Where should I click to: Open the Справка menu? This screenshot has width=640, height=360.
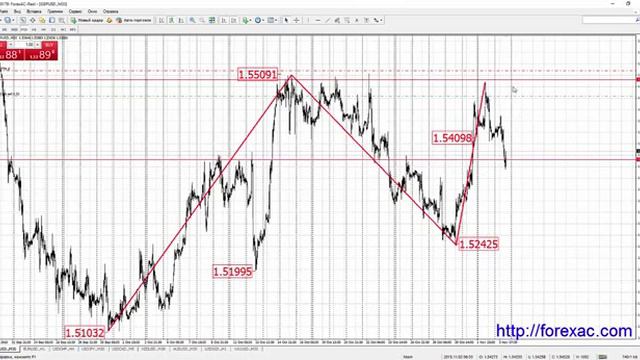coord(111,11)
